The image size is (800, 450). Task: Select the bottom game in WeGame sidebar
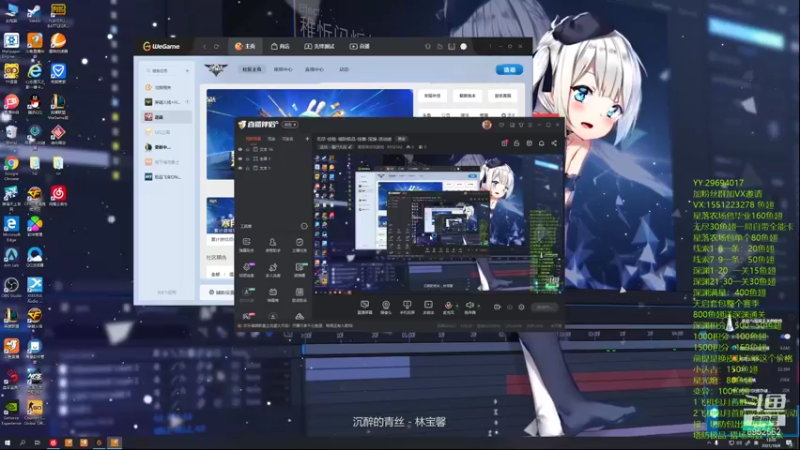(167, 177)
